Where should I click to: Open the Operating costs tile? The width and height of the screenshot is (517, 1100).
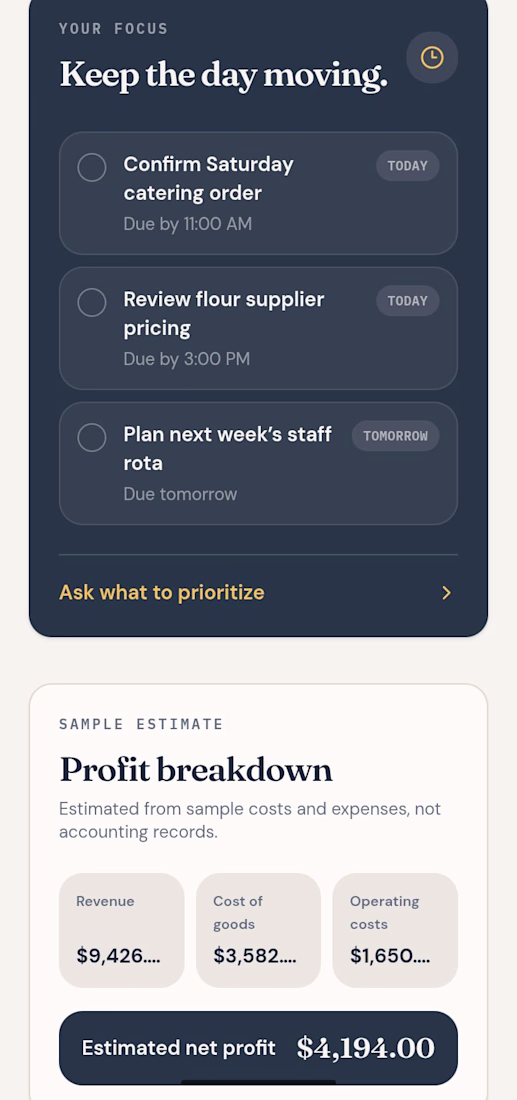pos(395,930)
